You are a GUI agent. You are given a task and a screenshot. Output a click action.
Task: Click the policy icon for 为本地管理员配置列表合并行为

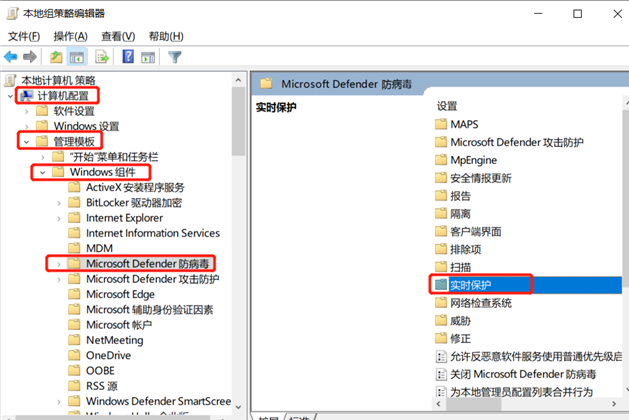pos(441,392)
